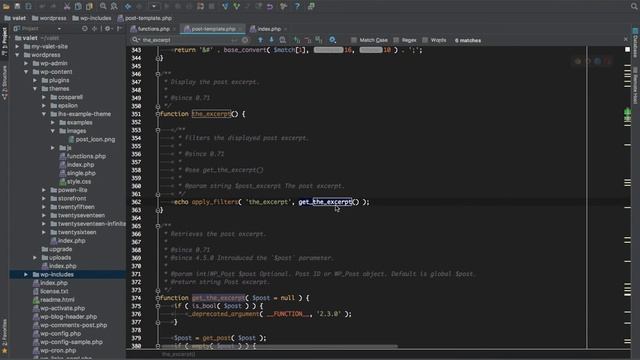Click the Save All toolbar icon

(17, 6)
